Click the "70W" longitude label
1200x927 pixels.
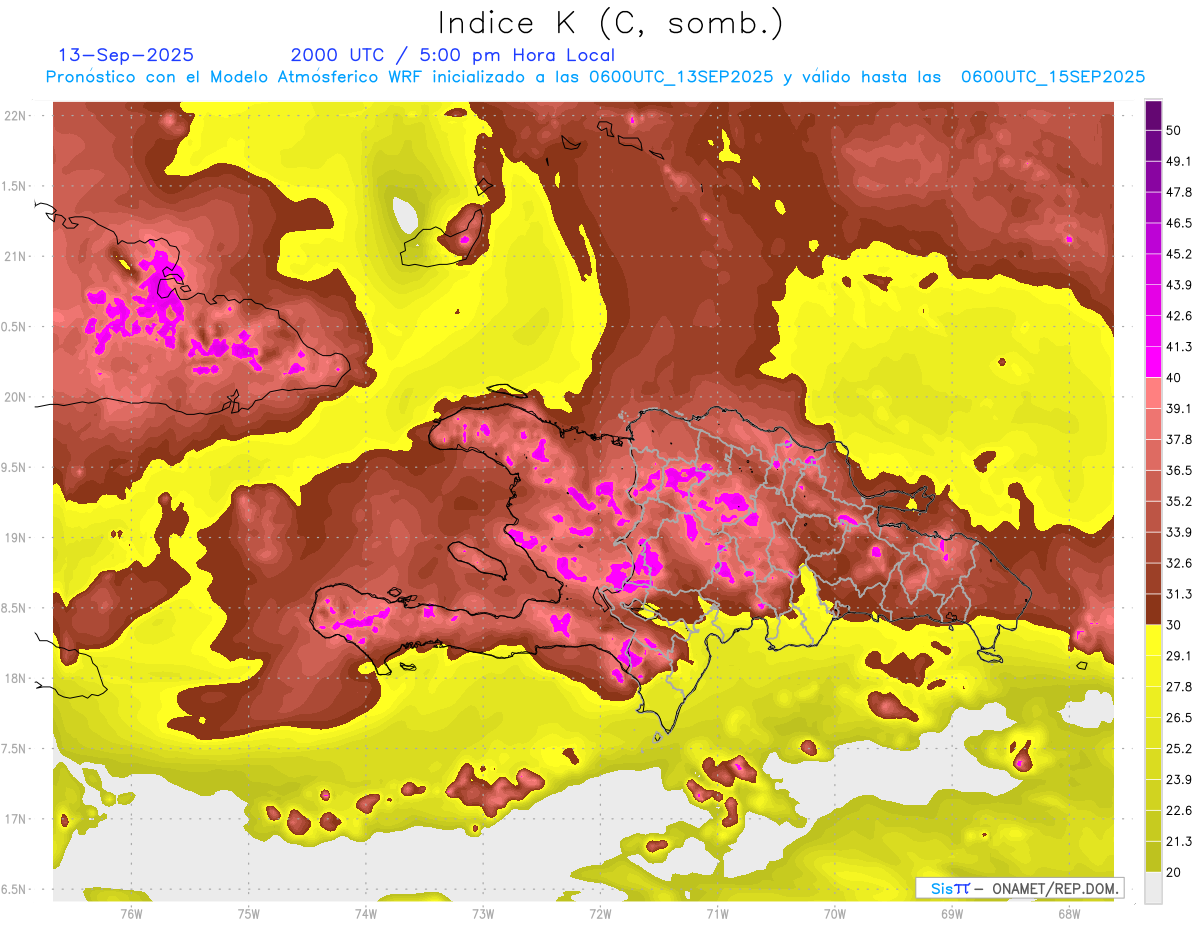point(835,913)
